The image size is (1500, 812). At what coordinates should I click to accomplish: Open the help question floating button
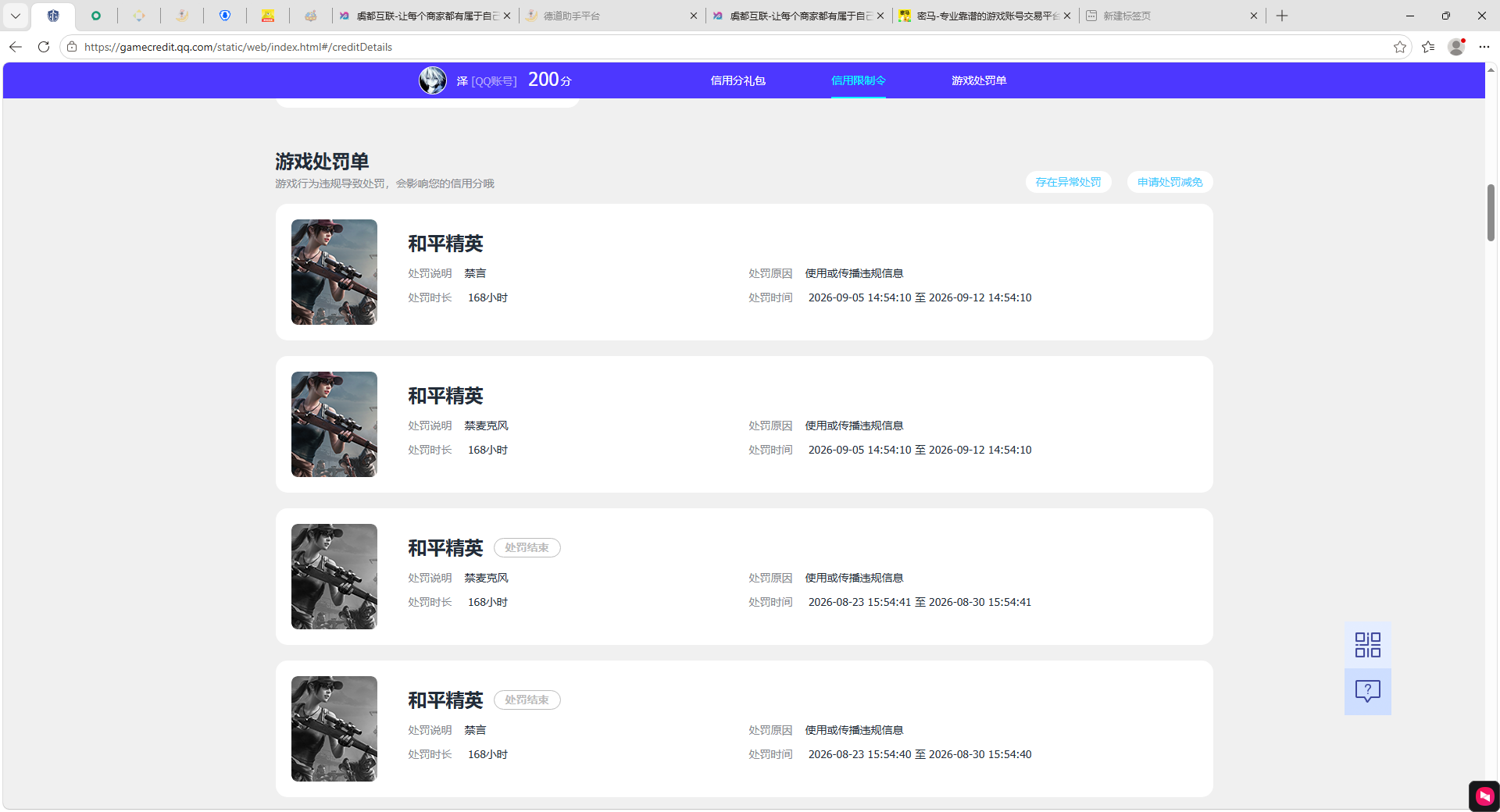coord(1367,691)
